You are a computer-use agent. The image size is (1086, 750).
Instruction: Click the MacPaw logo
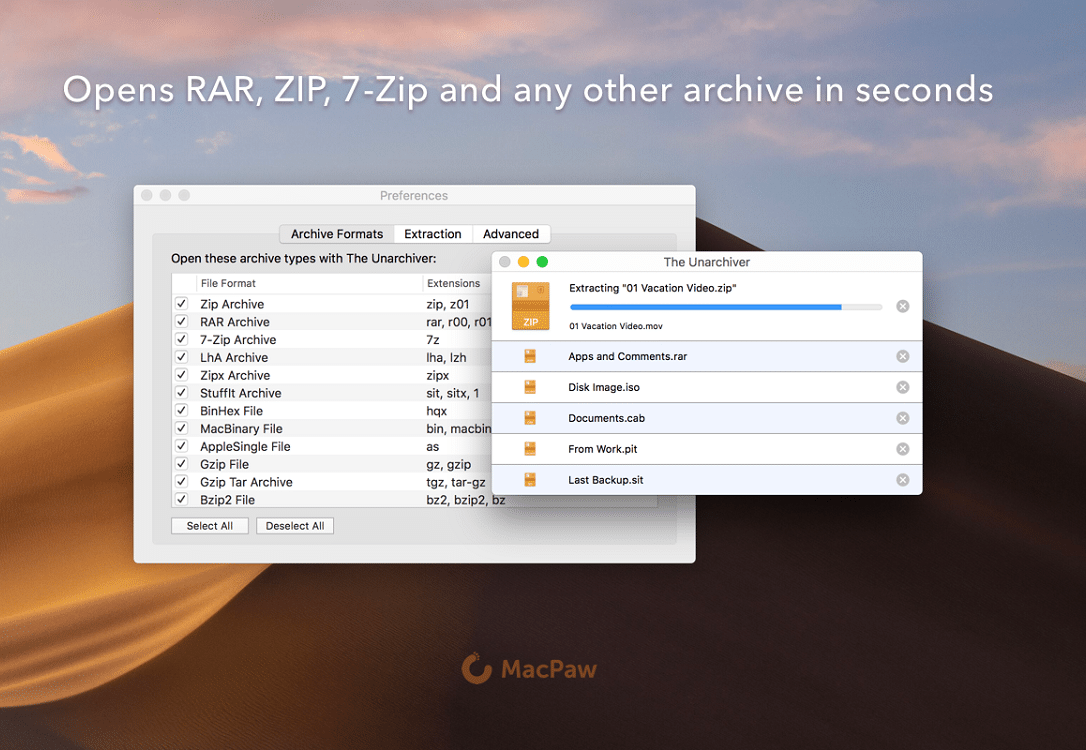click(x=528, y=668)
